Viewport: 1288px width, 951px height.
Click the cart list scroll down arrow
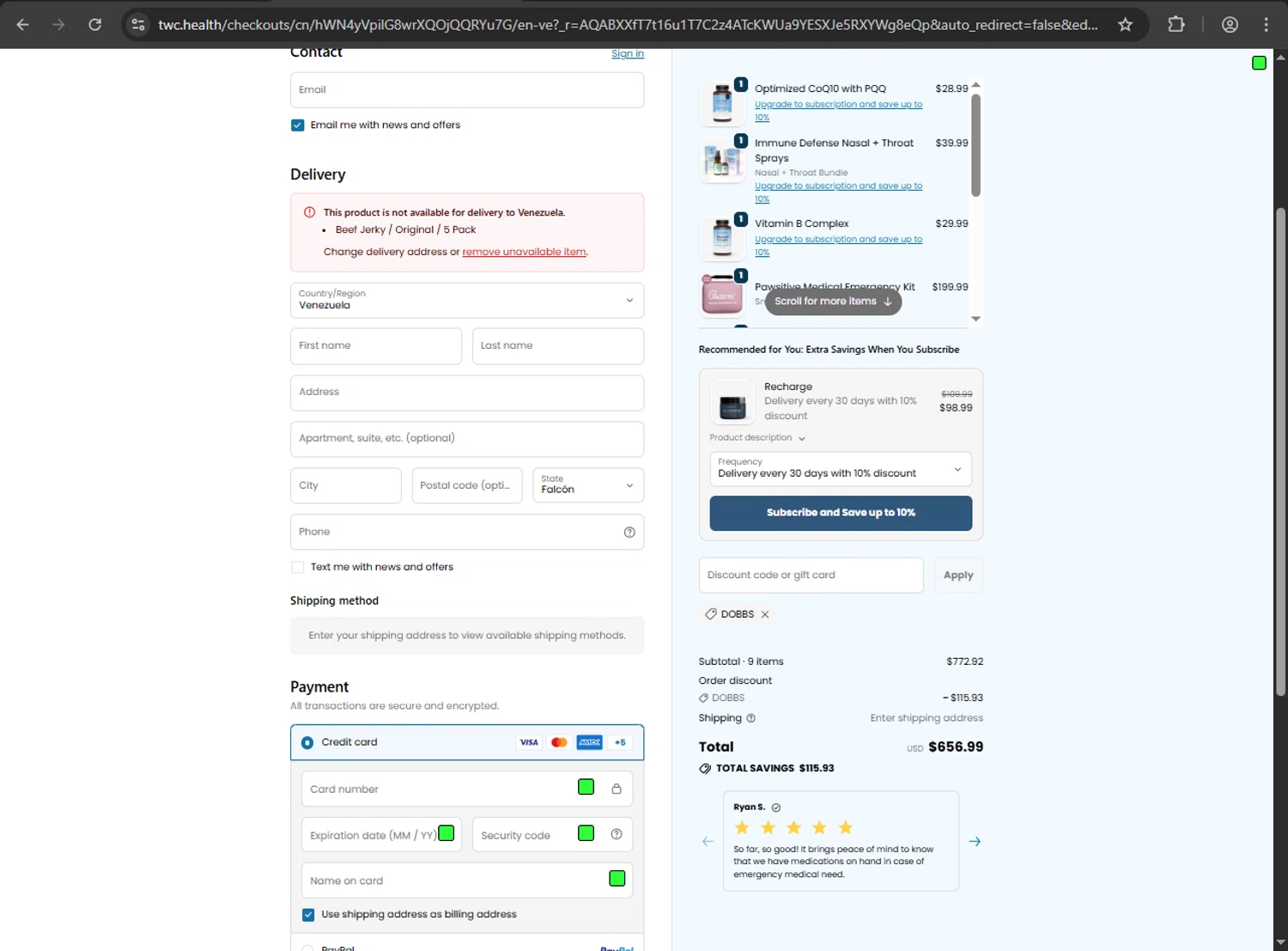click(975, 319)
